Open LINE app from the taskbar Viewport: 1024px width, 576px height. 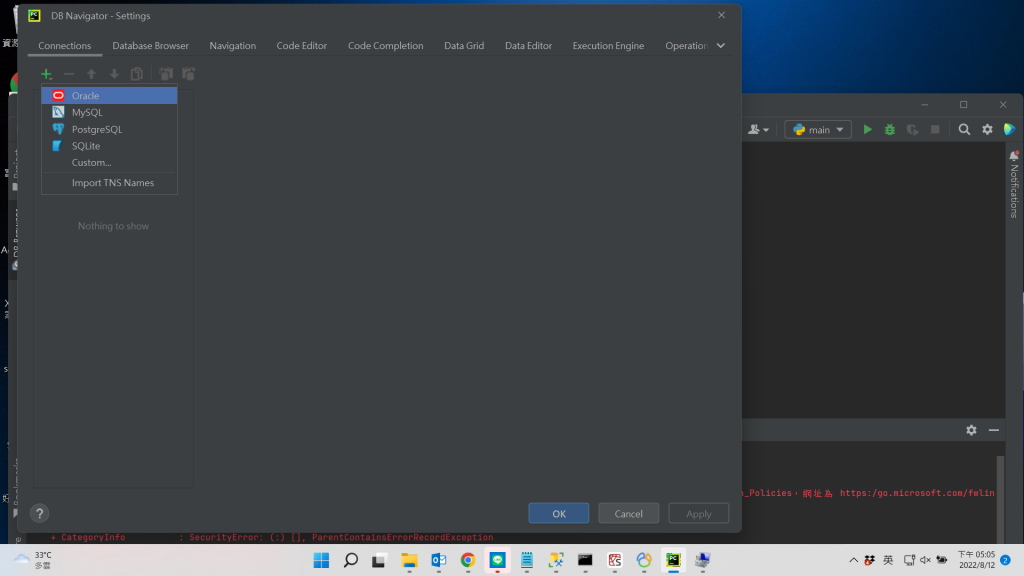coord(498,560)
